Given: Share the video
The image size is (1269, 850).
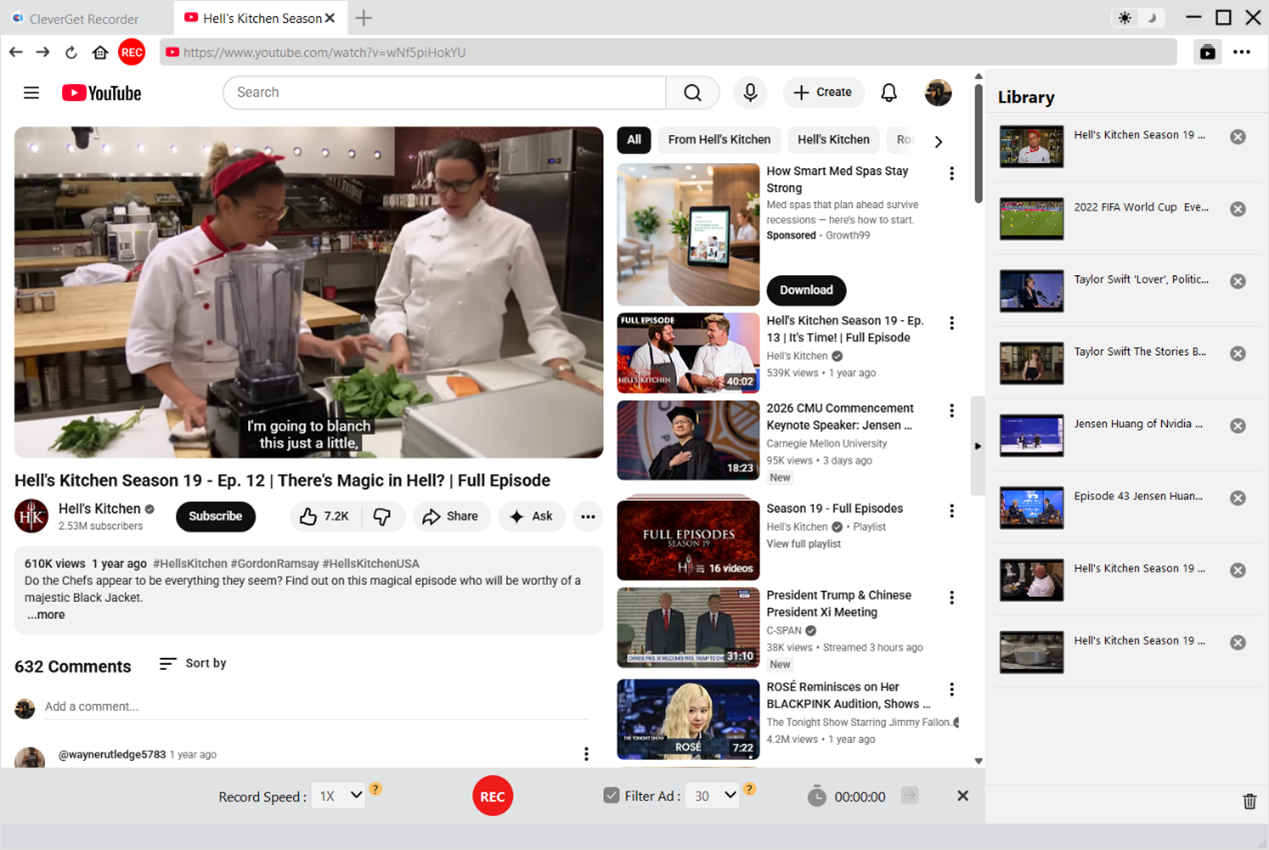Looking at the screenshot, I should click(451, 516).
